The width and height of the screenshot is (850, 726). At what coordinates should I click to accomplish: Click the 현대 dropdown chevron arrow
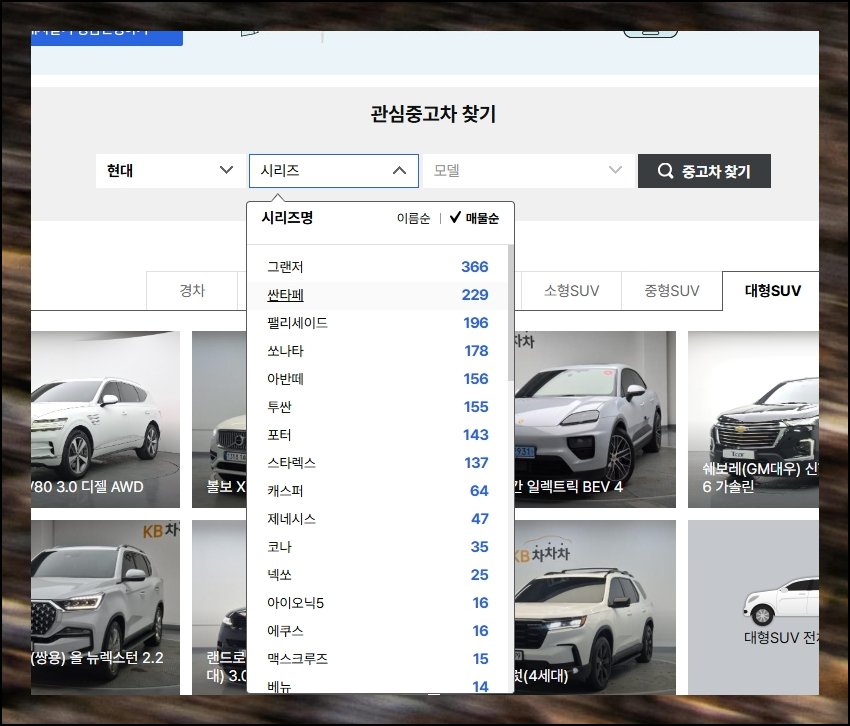point(227,170)
